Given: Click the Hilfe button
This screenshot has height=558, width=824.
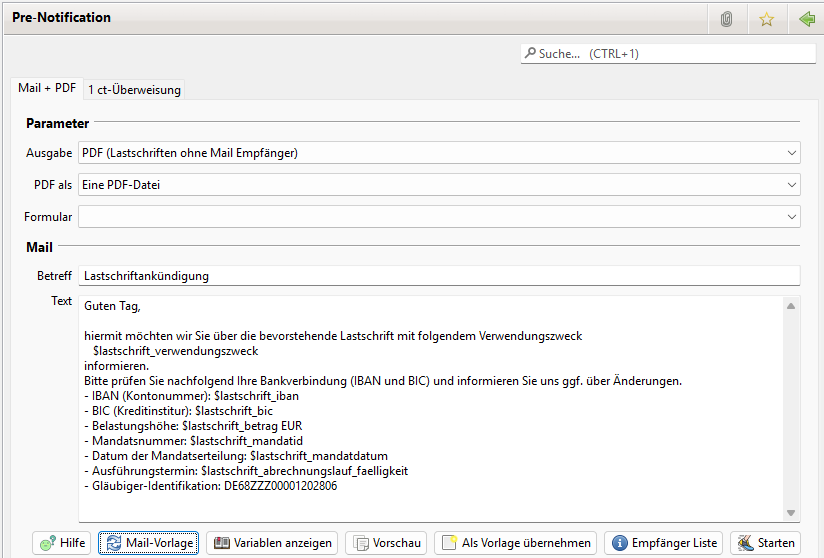Looking at the screenshot, I should [62, 543].
